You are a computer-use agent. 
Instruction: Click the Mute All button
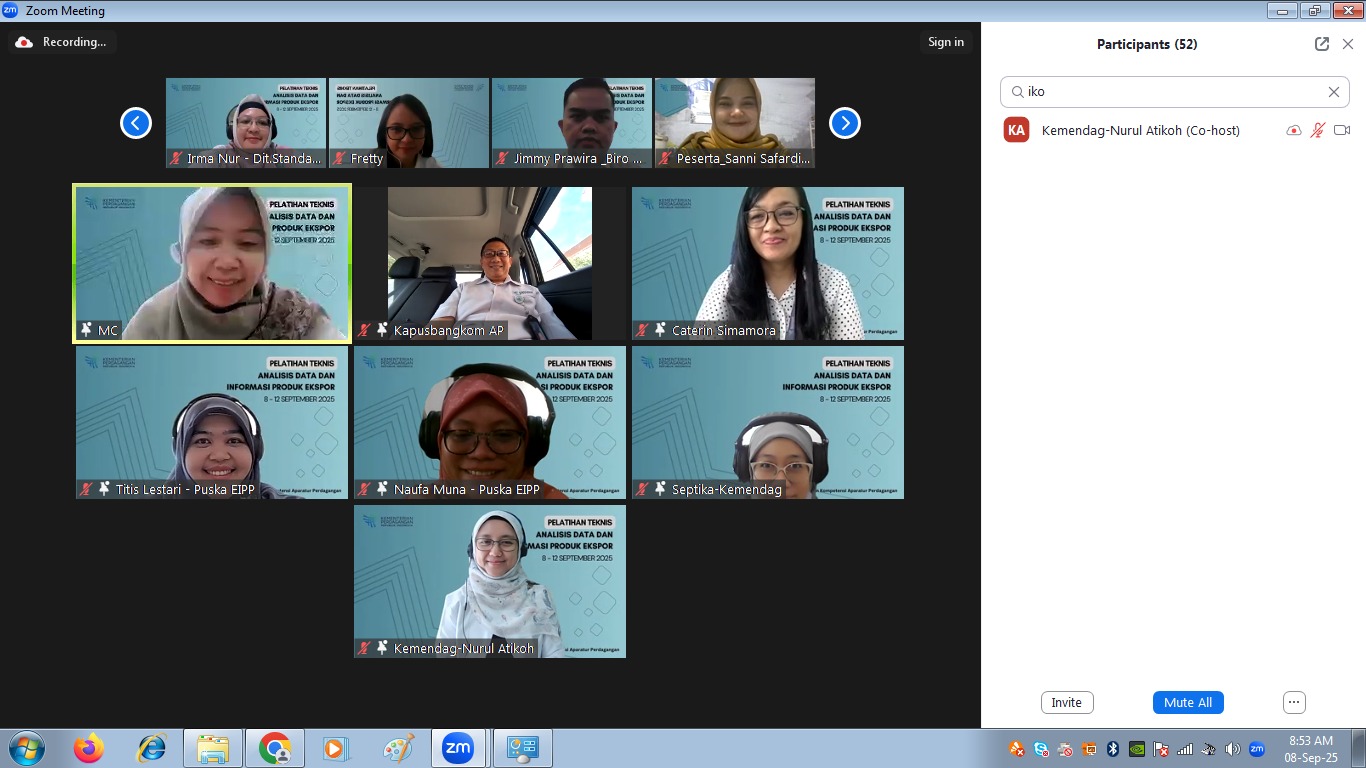[x=1187, y=702]
